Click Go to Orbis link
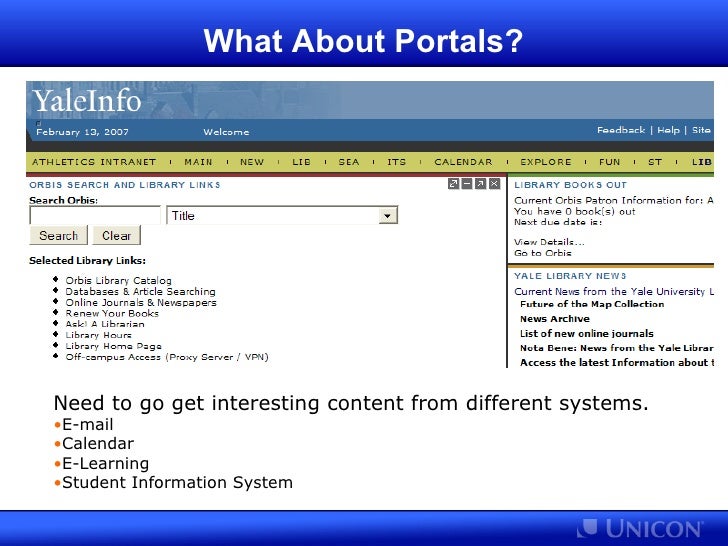This screenshot has height=546, width=728. point(543,253)
